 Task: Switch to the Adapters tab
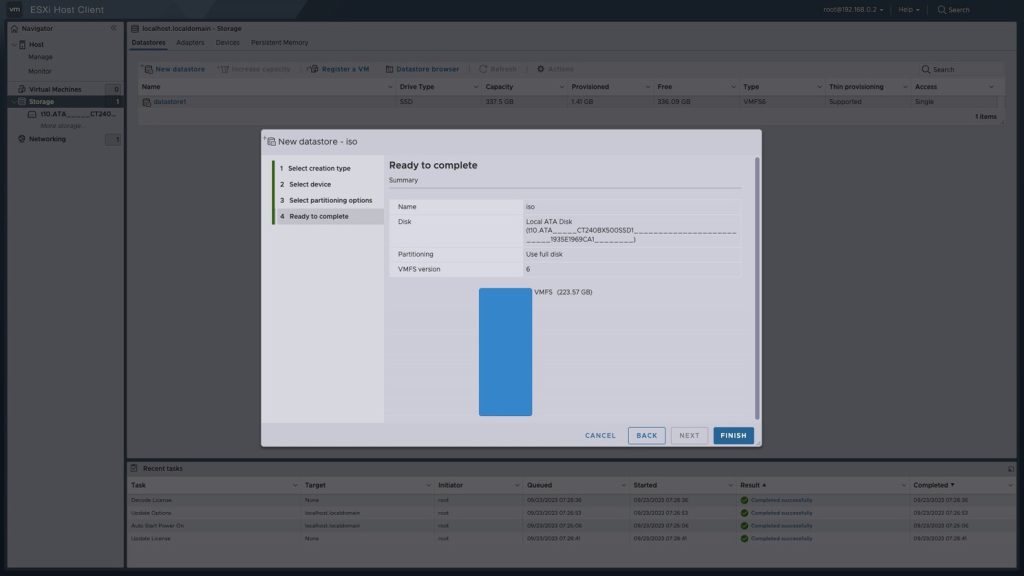coord(190,42)
